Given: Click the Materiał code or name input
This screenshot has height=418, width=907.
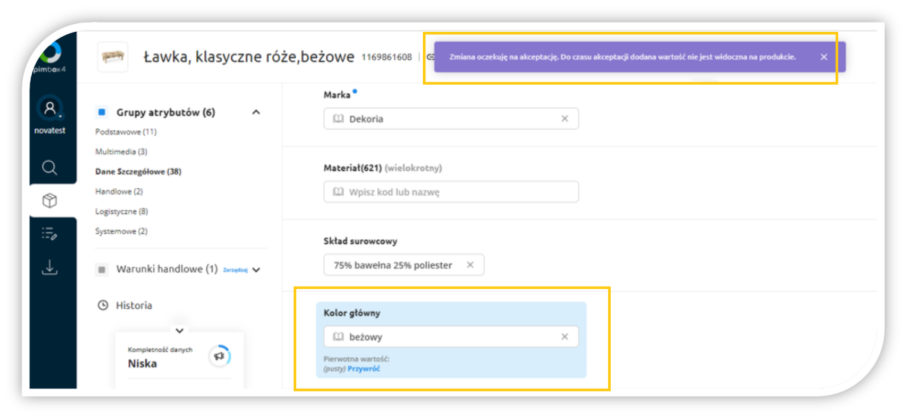Looking at the screenshot, I should (451, 192).
